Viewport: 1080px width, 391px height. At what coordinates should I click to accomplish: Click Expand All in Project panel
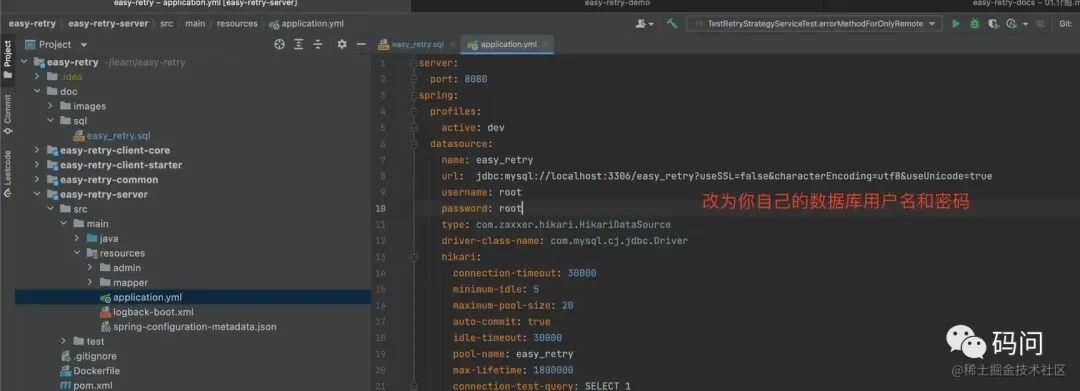(298, 44)
